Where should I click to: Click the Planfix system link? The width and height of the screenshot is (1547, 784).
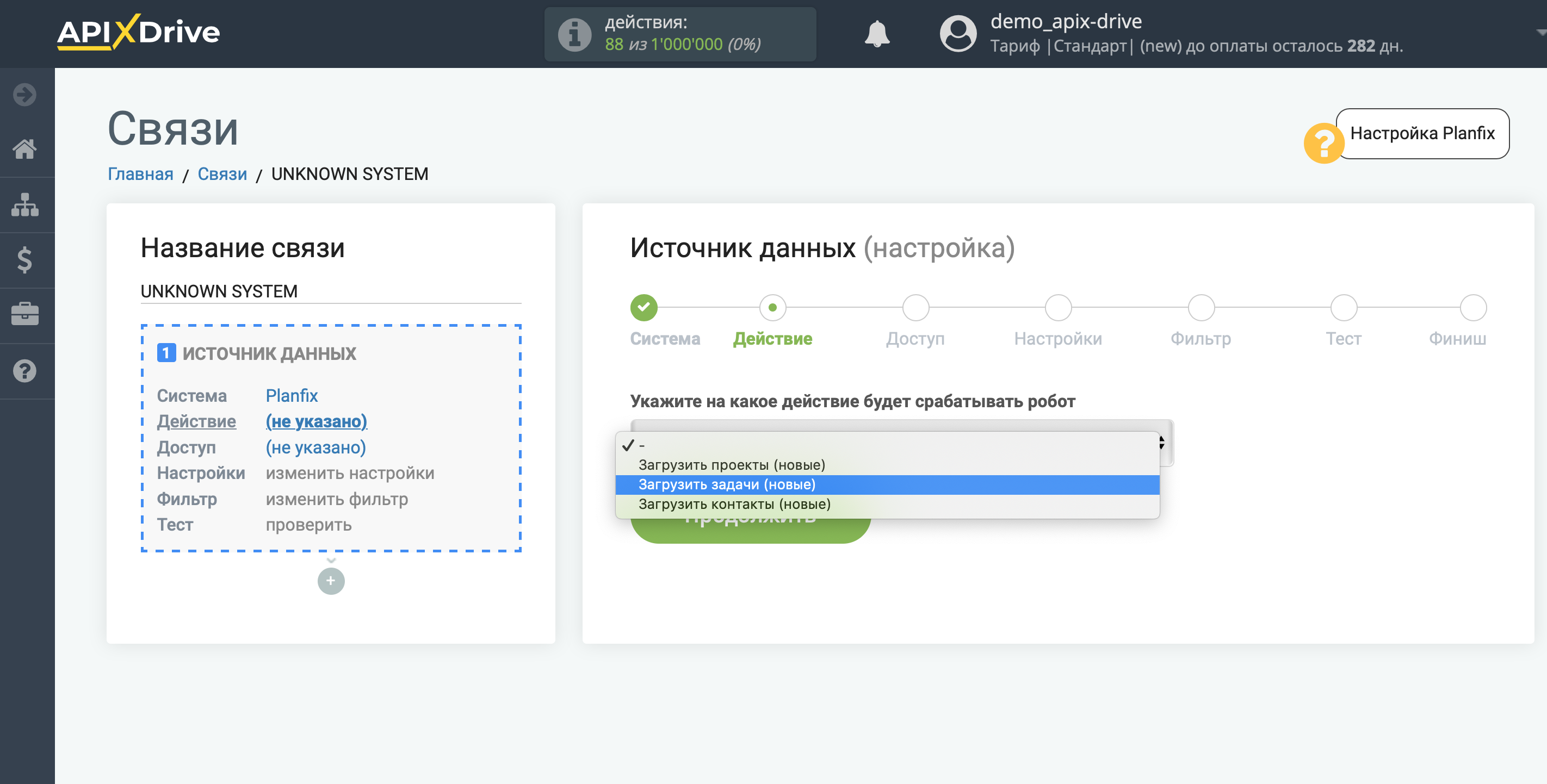pos(292,396)
